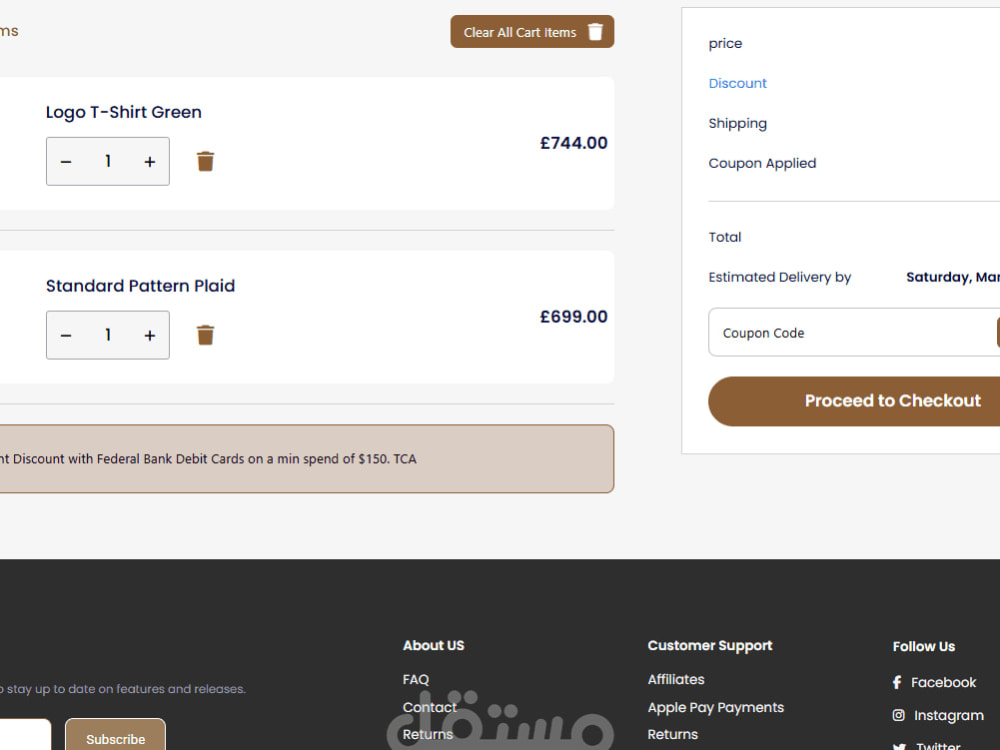Increase Standard Pattern Plaid quantity with plus

[x=149, y=335]
